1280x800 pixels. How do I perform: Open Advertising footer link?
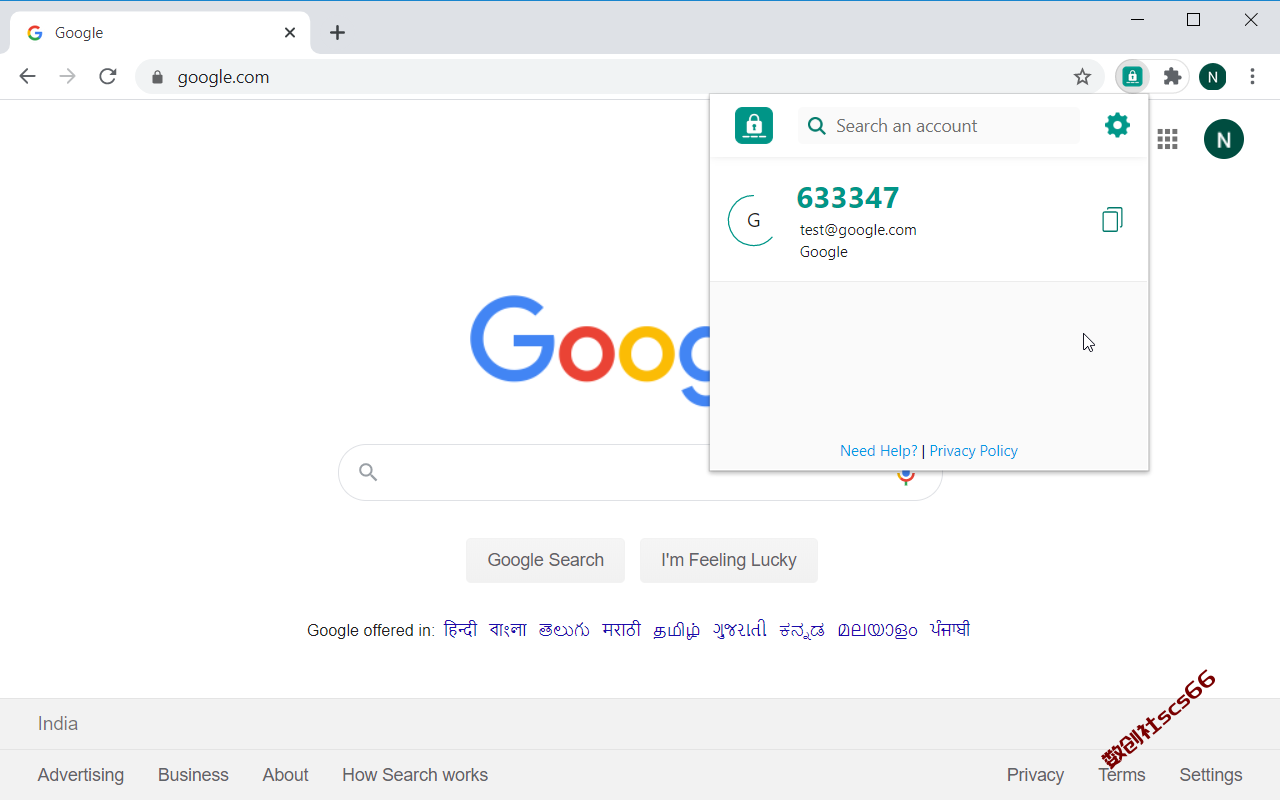(81, 775)
